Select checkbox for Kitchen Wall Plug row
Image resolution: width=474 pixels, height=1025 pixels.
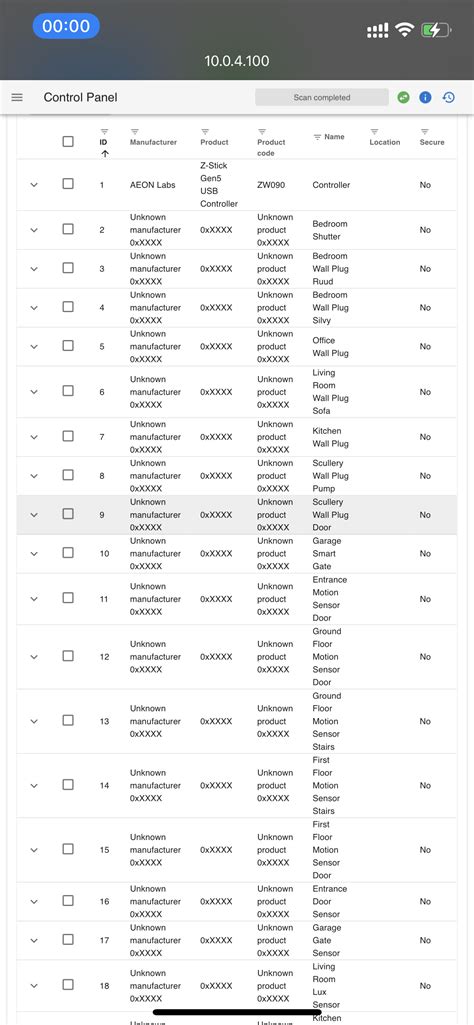[68, 436]
